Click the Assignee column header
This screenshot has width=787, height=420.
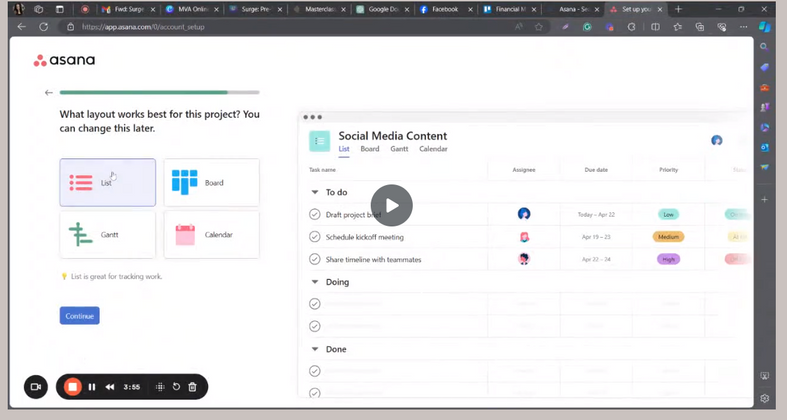click(x=524, y=170)
